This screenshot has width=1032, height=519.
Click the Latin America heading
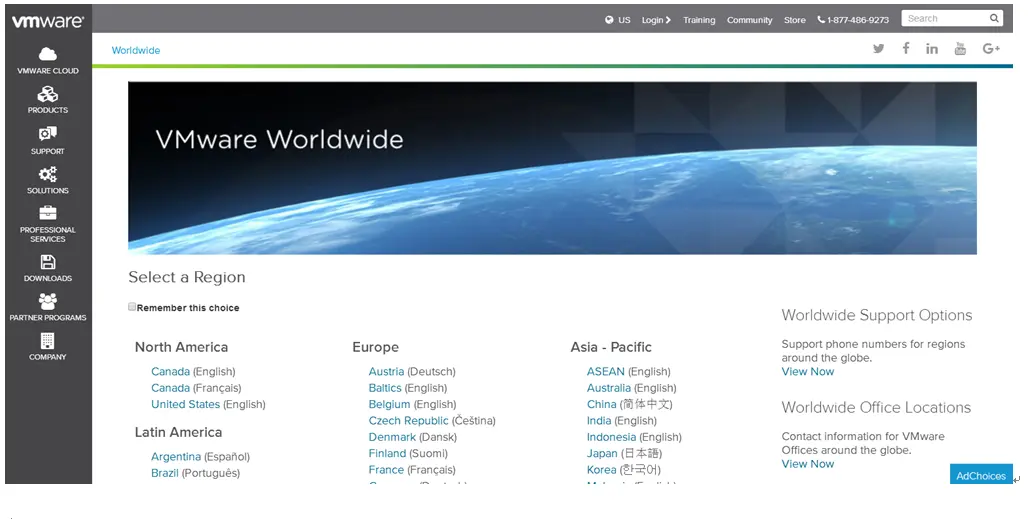click(178, 432)
